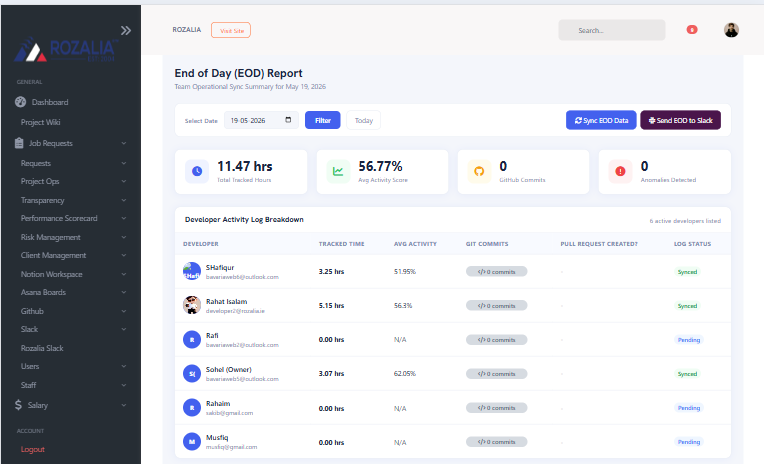The image size is (764, 464).
Task: Click Rahaim's 0 commits badge
Action: 497,408
